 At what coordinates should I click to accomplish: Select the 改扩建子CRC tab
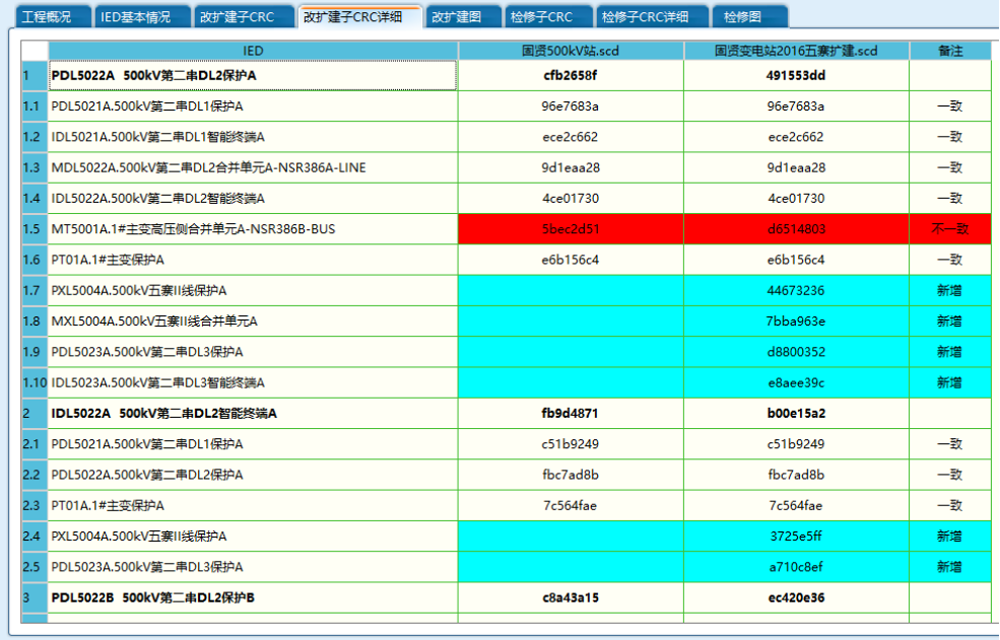(x=236, y=17)
